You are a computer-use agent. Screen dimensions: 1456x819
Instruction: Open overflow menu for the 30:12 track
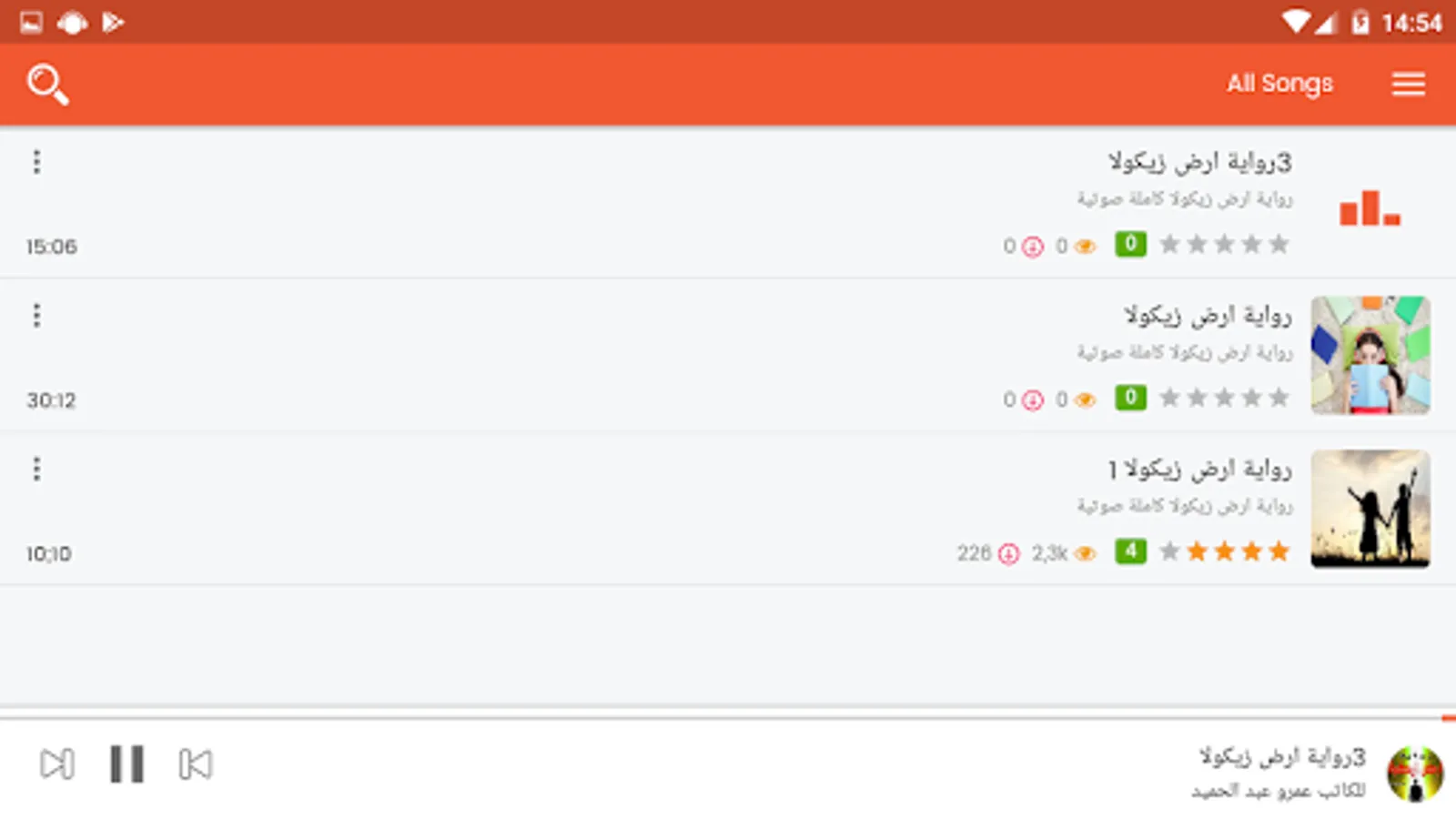pos(36,316)
